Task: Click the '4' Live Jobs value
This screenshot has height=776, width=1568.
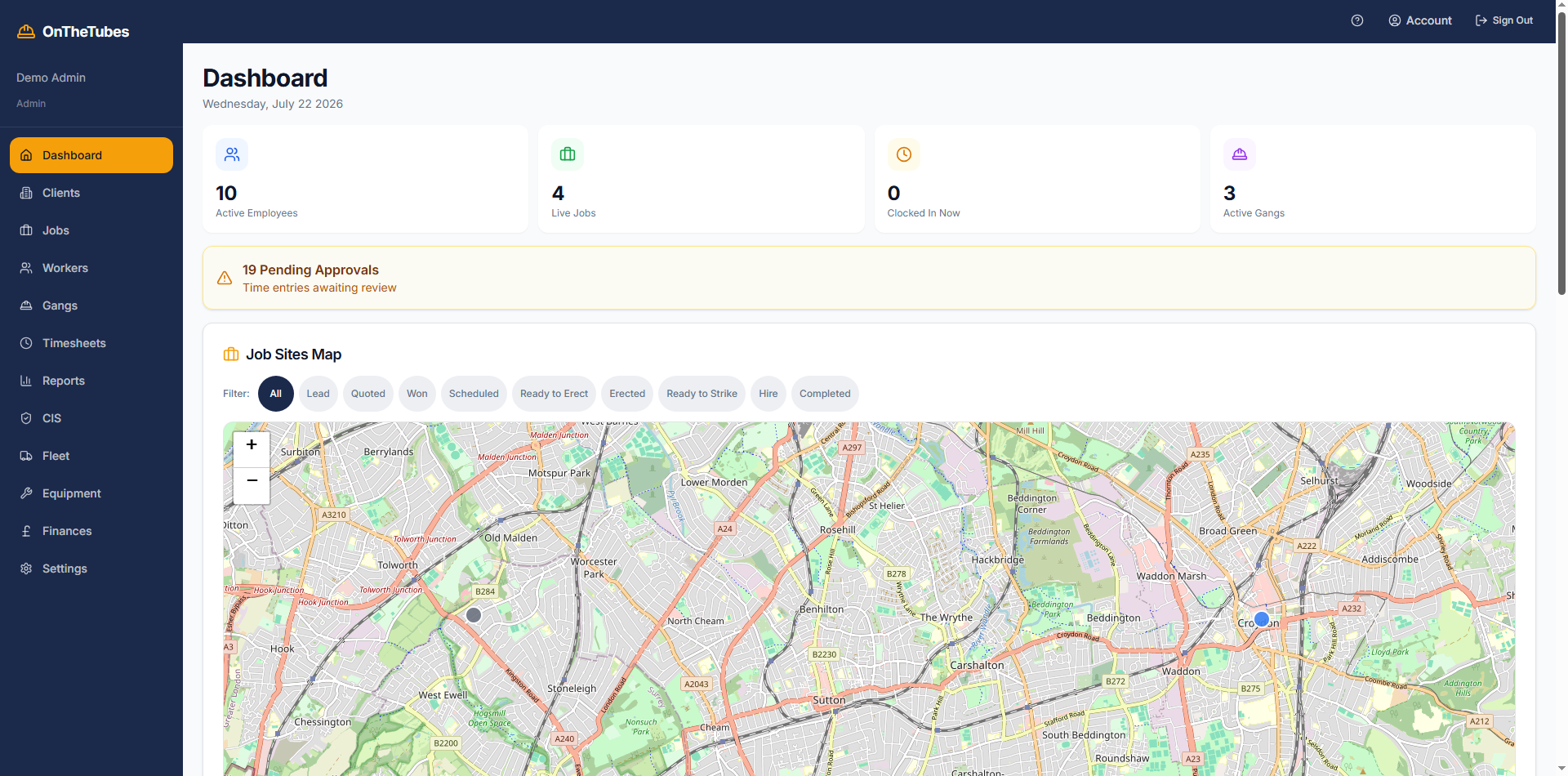Action: (x=558, y=194)
